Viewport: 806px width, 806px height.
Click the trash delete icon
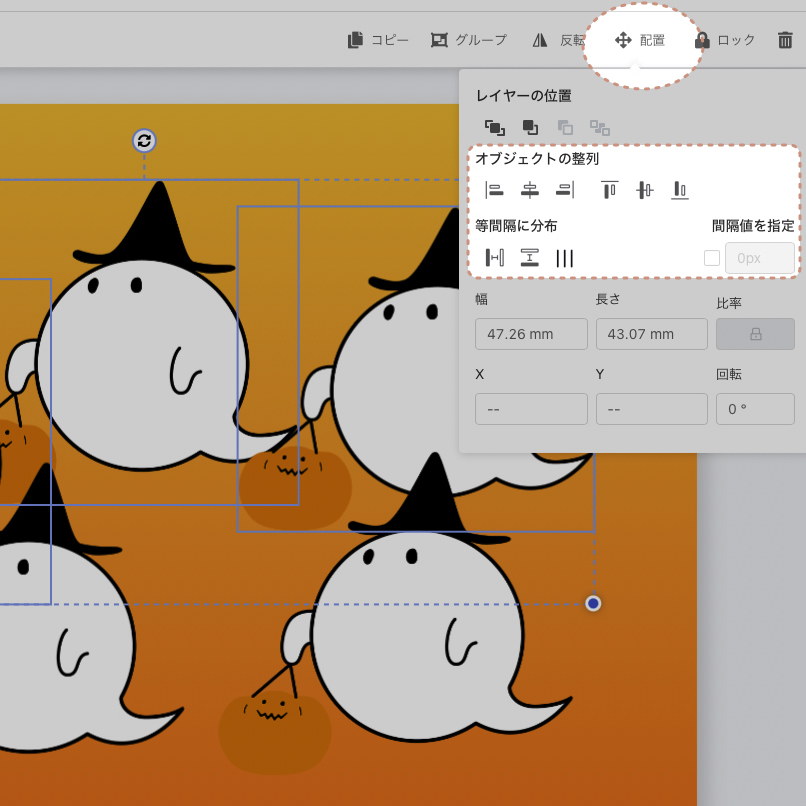point(785,40)
